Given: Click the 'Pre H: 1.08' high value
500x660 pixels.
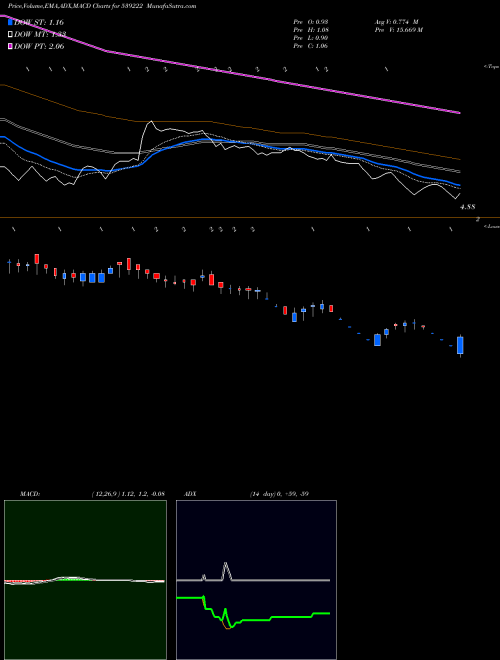Looking at the screenshot, I should coord(311,30).
